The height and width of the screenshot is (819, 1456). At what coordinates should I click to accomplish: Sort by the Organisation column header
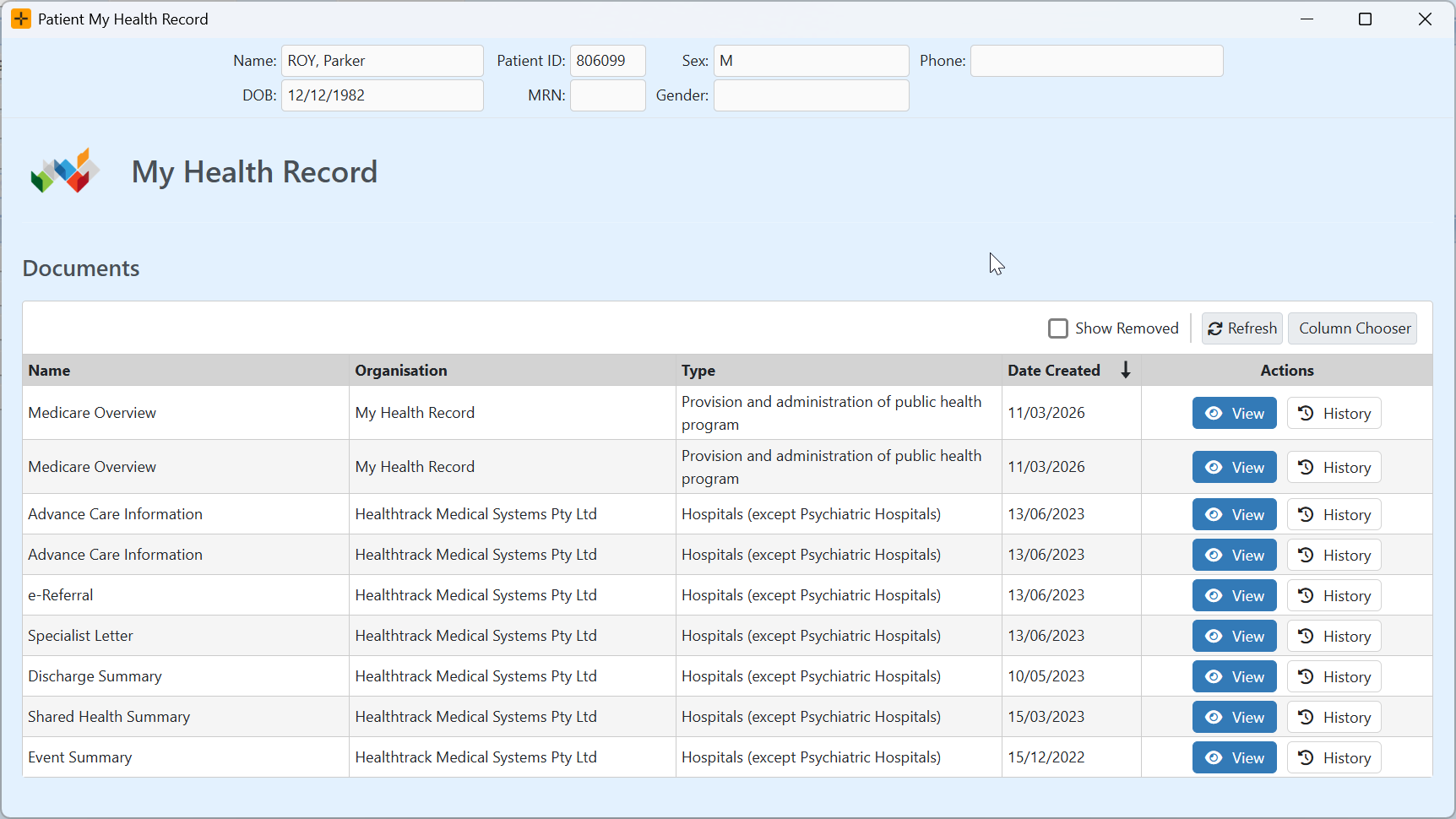(x=513, y=371)
